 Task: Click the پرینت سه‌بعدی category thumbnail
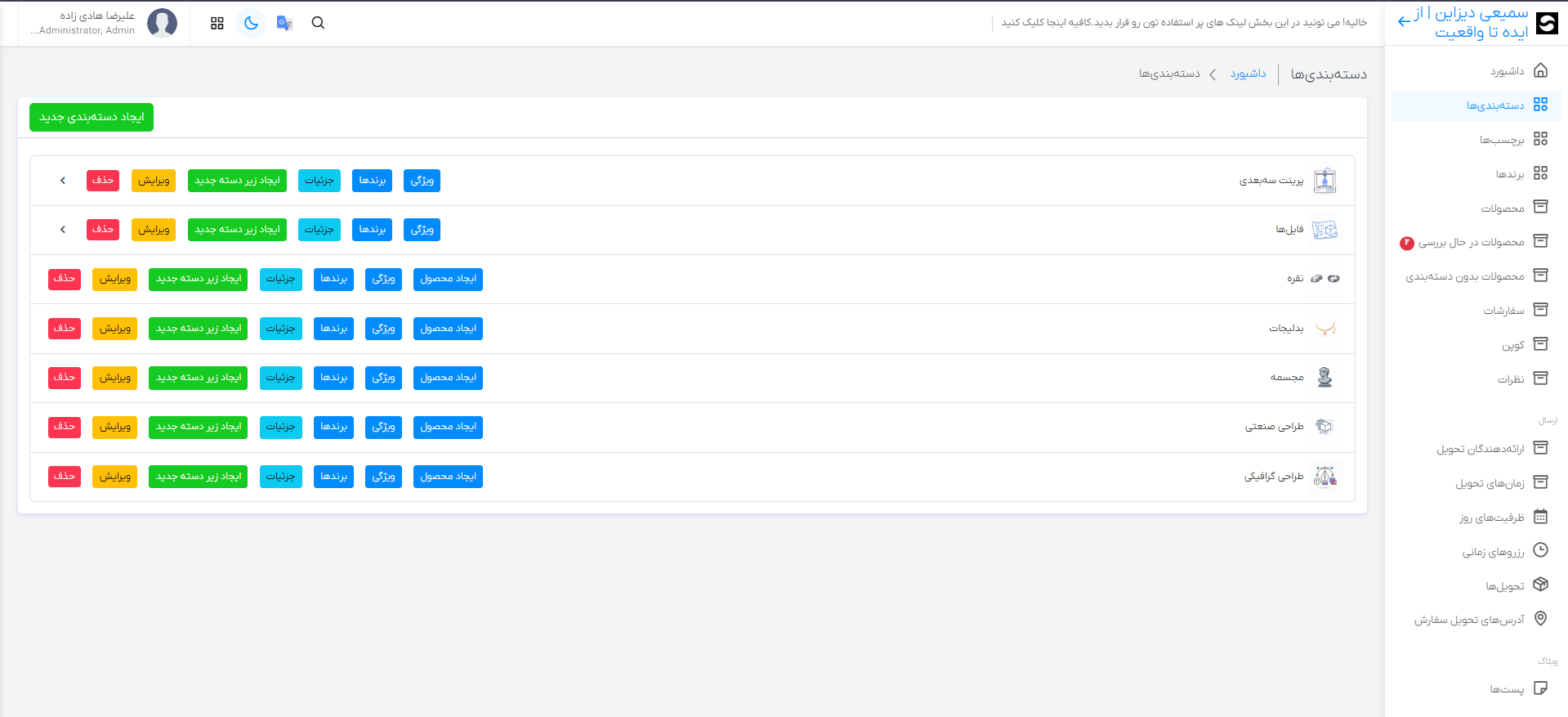point(1325,181)
